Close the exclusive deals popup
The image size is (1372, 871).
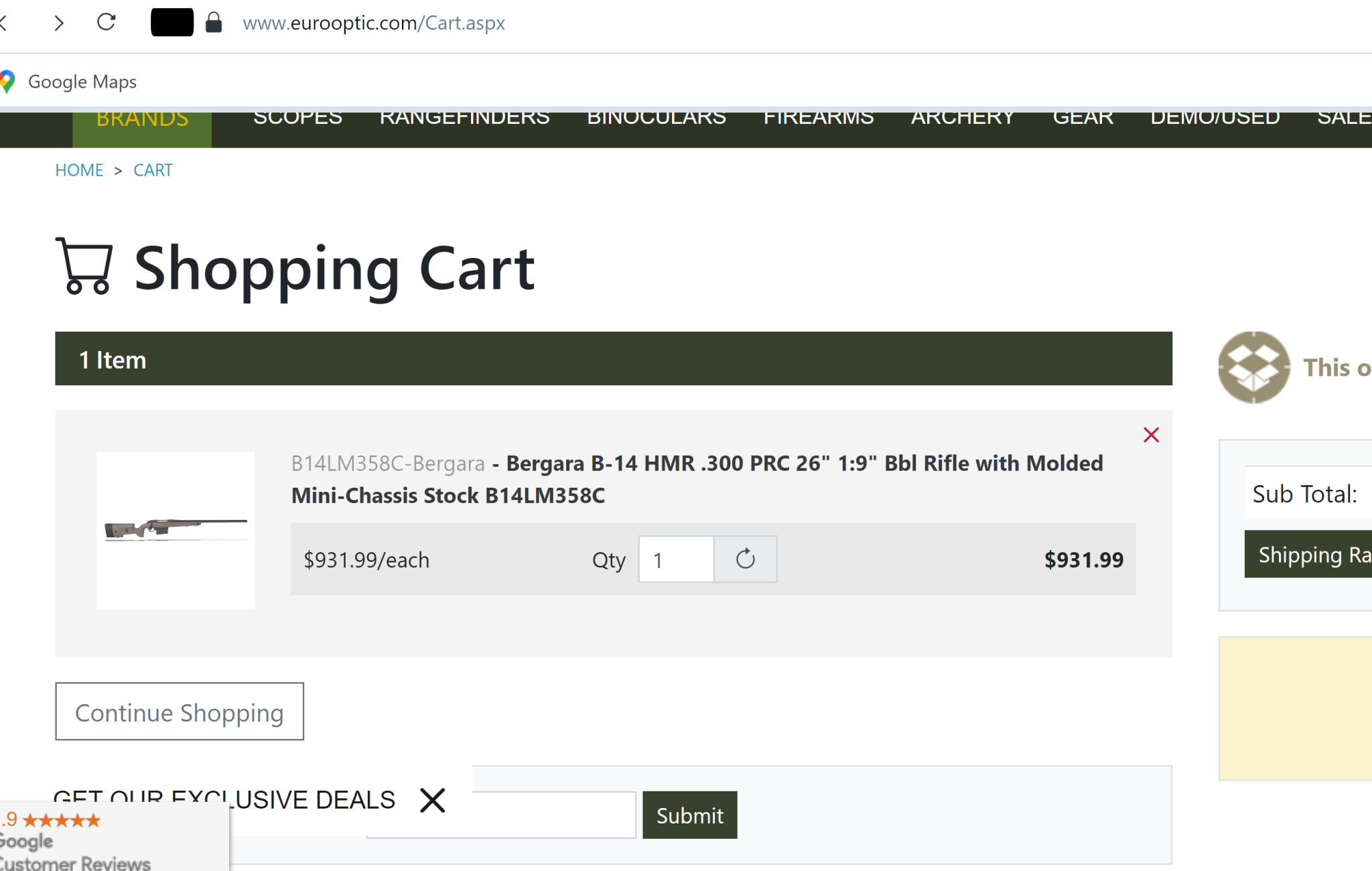click(x=433, y=800)
